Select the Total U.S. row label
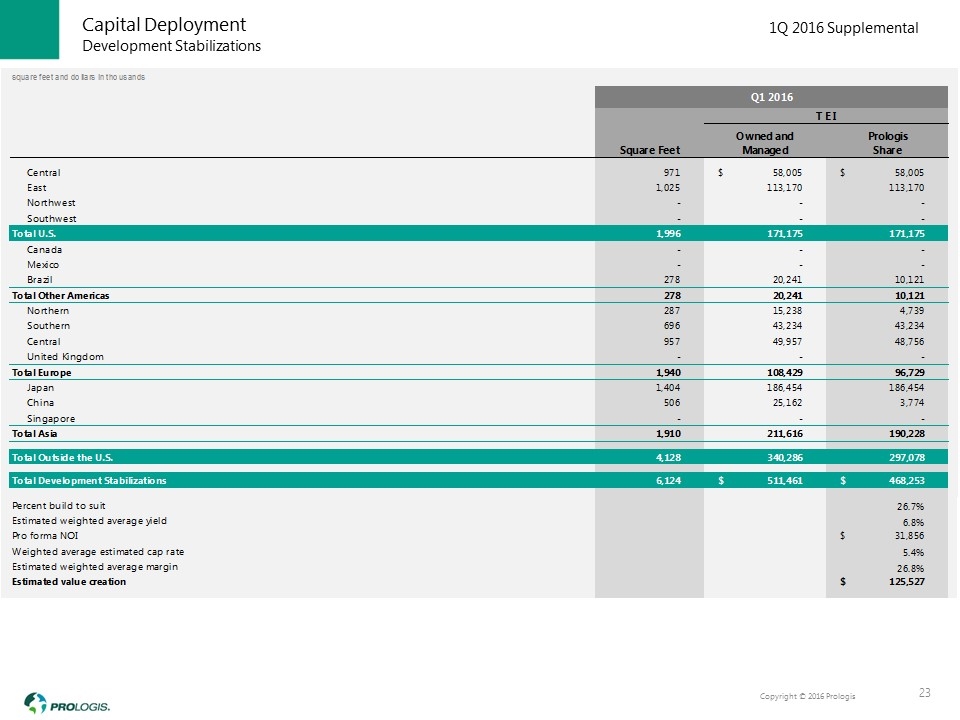The width and height of the screenshot is (960, 720). (x=34, y=233)
